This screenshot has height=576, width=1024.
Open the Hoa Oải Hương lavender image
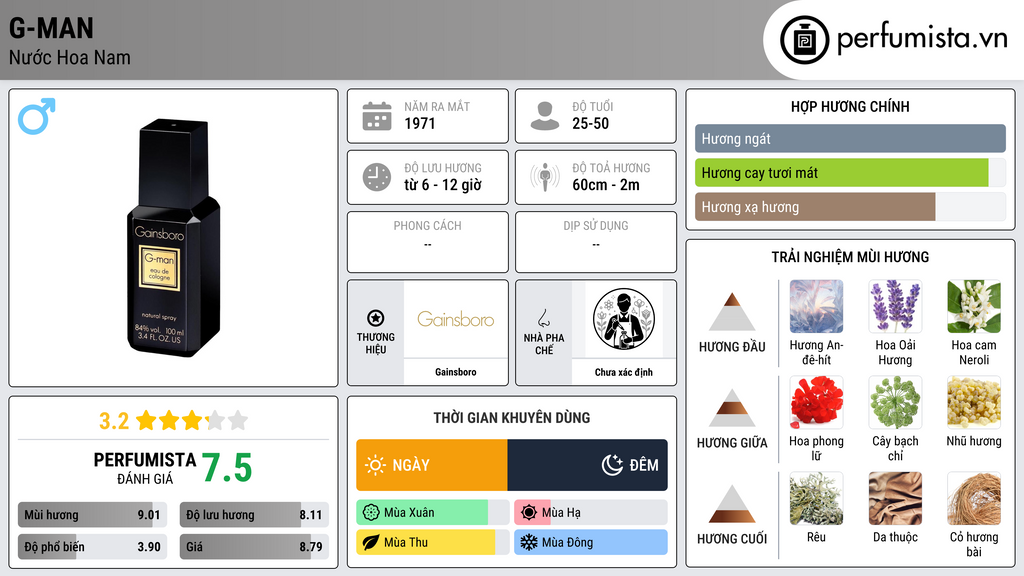[x=895, y=306]
